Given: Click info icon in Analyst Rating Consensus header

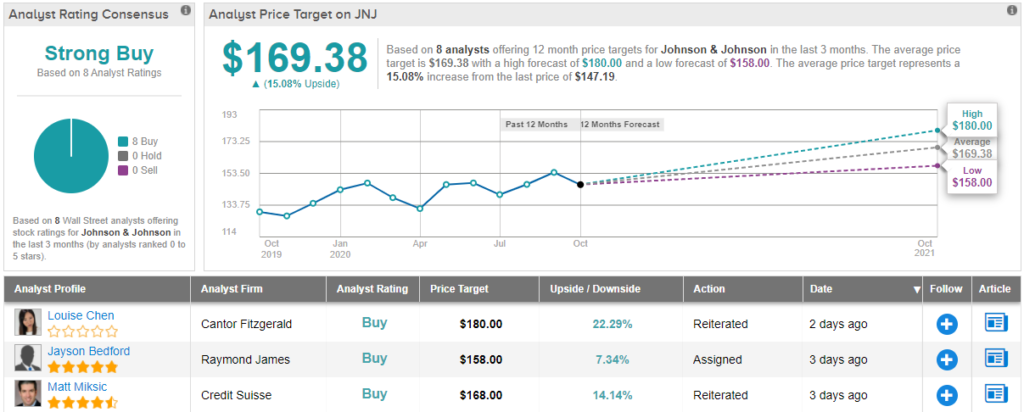Looking at the screenshot, I should tap(185, 11).
